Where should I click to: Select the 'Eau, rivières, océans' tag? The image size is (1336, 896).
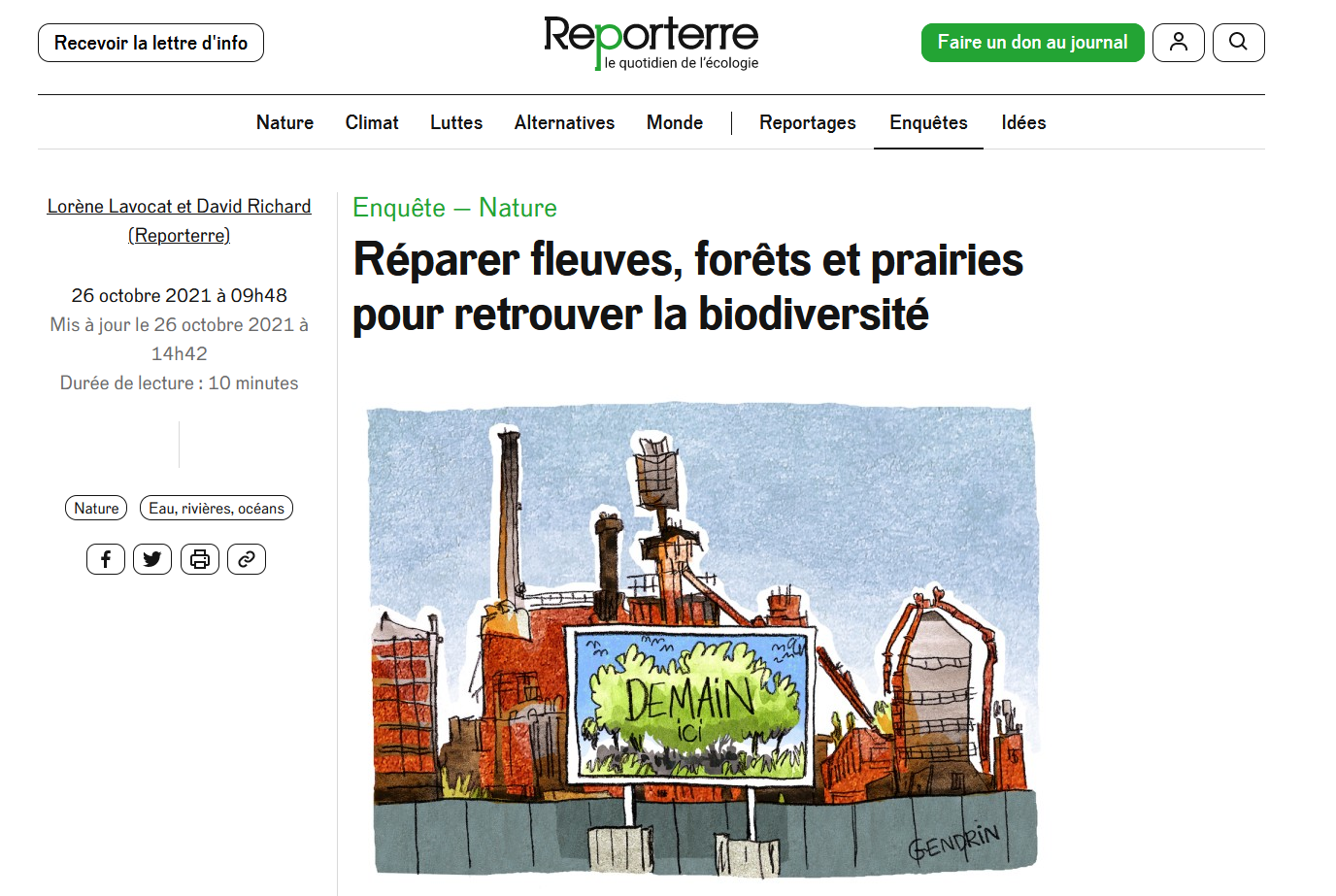tap(217, 508)
